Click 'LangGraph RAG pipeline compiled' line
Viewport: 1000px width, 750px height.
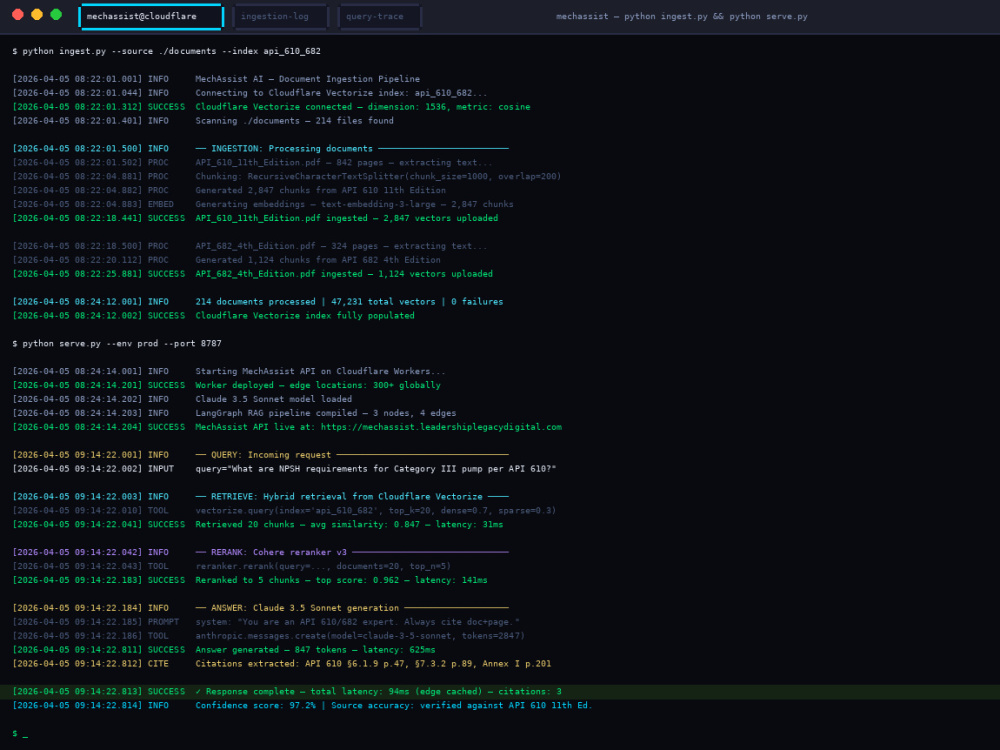pos(235,413)
